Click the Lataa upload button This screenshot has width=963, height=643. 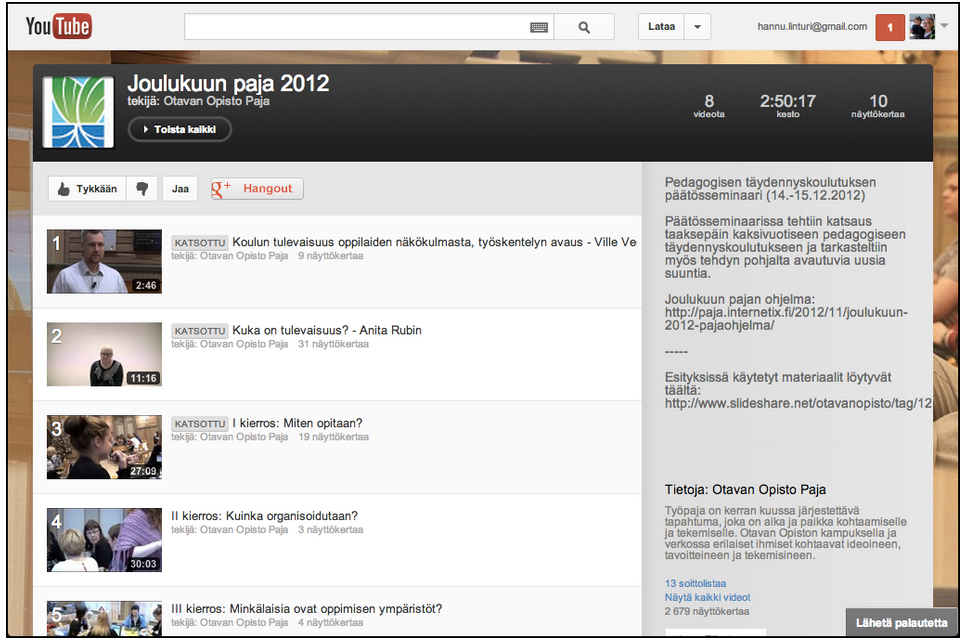click(661, 27)
